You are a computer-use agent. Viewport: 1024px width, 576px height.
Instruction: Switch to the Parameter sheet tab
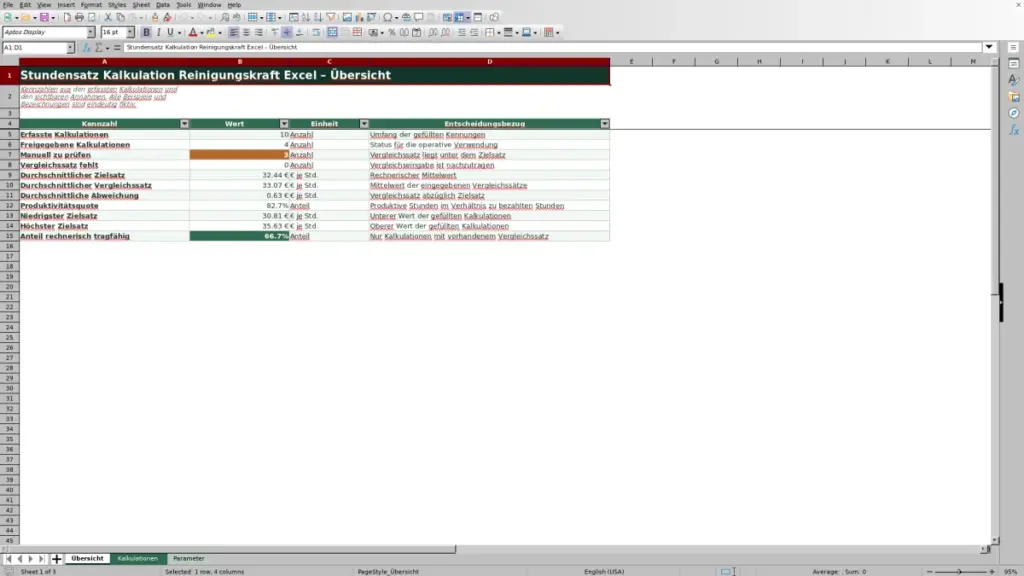tap(189, 558)
